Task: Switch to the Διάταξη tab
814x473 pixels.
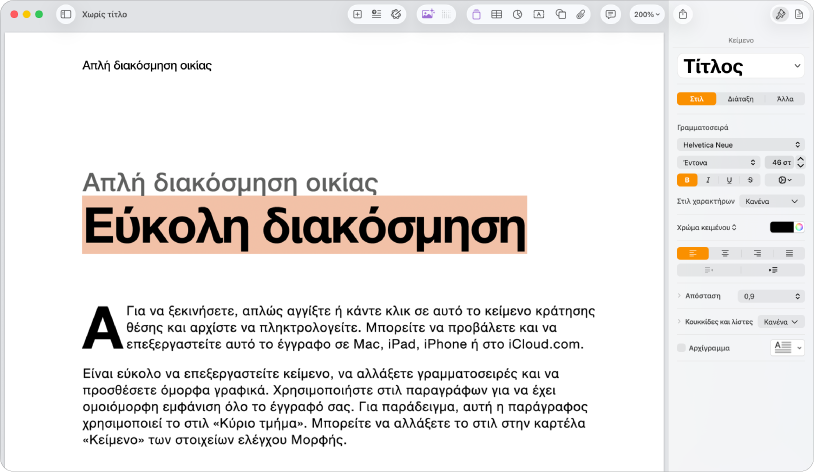Action: point(740,99)
